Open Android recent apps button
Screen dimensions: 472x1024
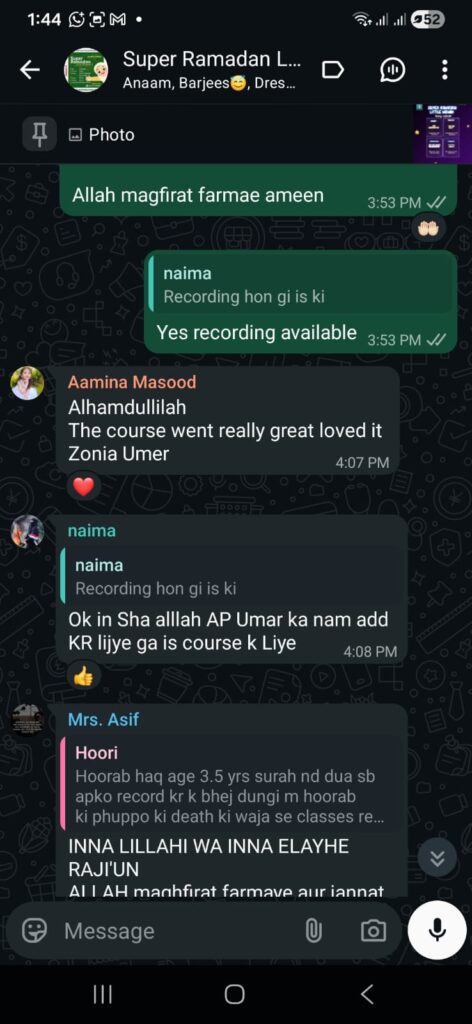click(102, 994)
